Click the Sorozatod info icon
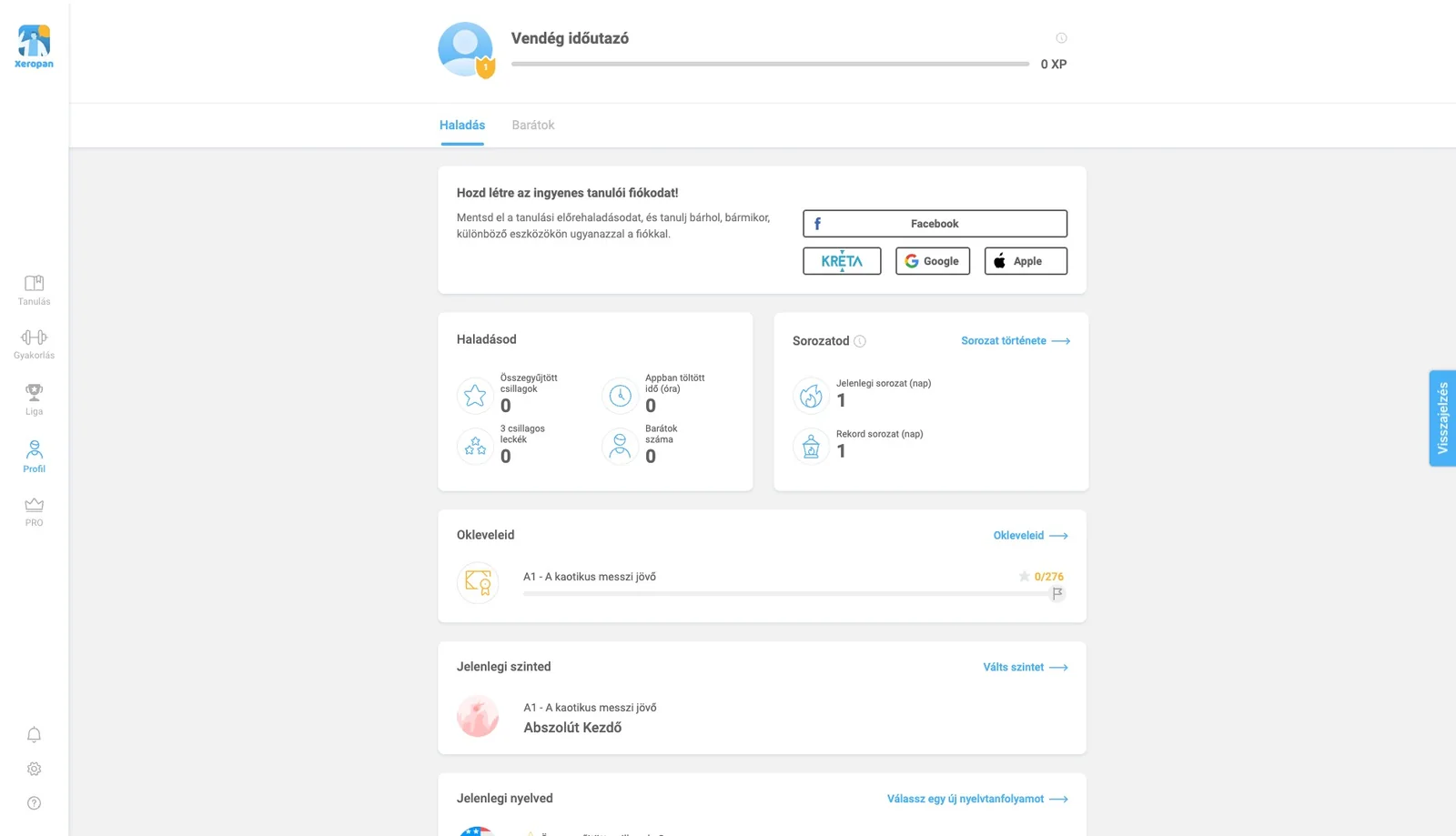1456x836 pixels. click(x=860, y=341)
